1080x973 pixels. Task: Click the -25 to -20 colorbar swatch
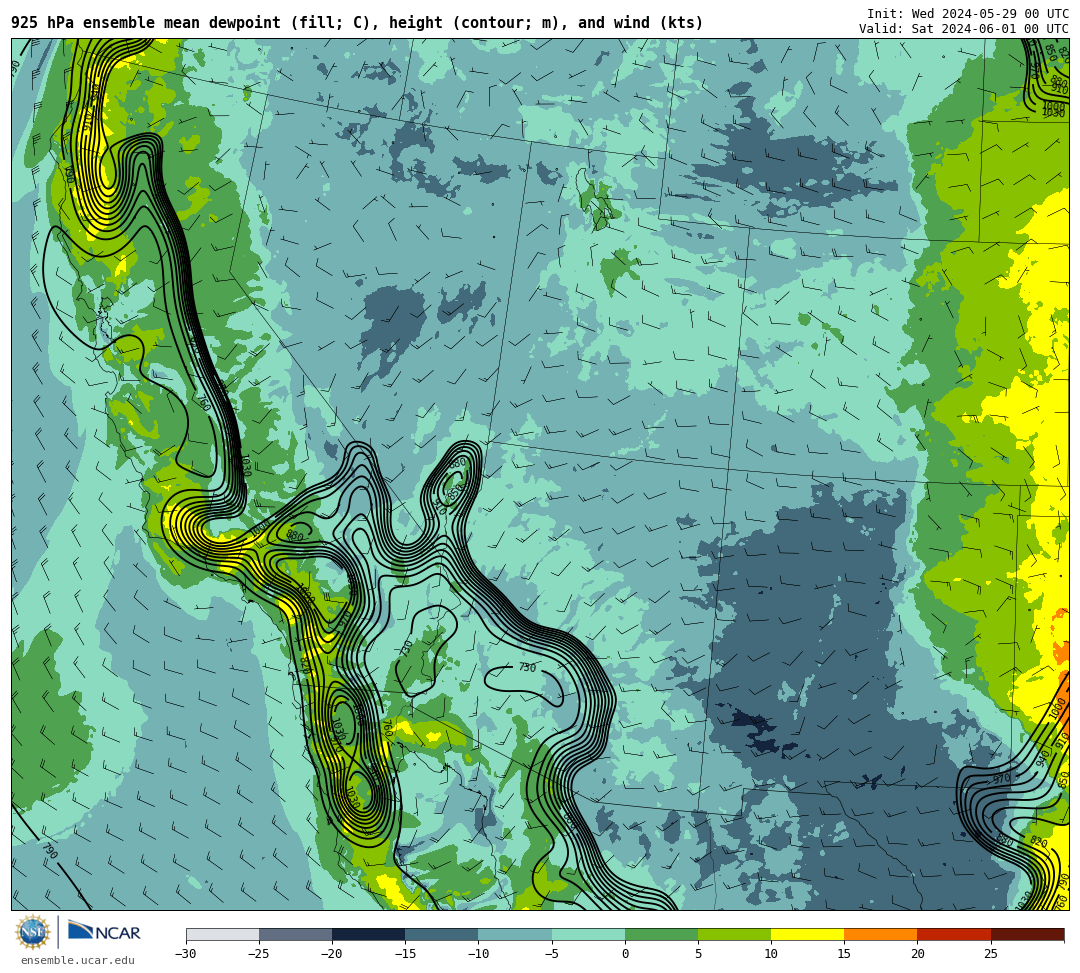tap(295, 934)
